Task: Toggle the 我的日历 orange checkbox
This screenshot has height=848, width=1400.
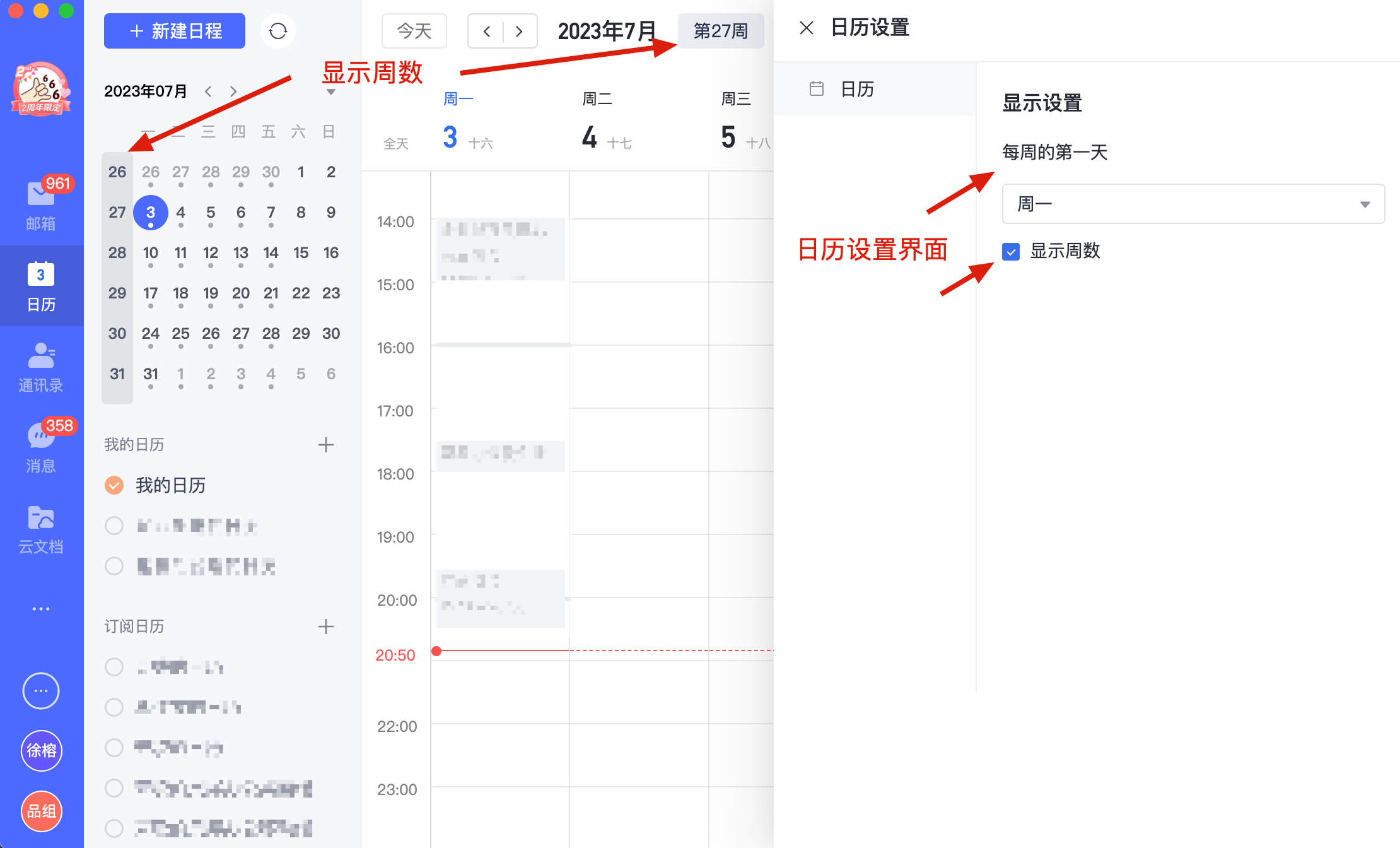Action: click(114, 485)
